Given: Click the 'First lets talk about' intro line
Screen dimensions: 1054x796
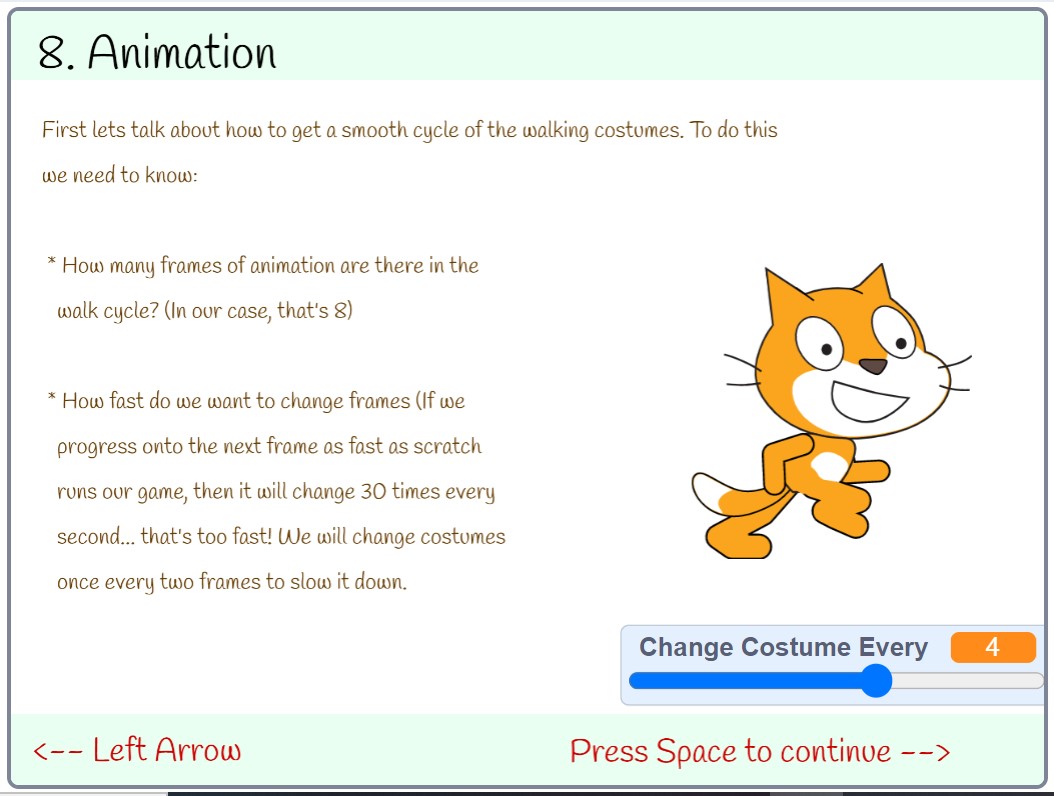Looking at the screenshot, I should [409, 131].
